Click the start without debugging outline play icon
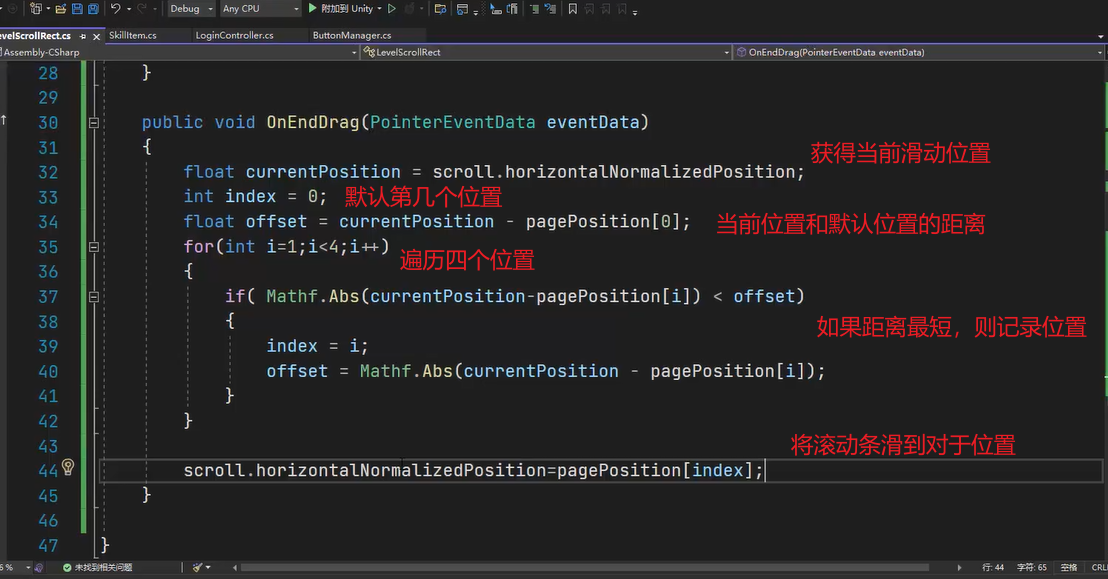Viewport: 1108px width, 579px height. pyautogui.click(x=392, y=9)
